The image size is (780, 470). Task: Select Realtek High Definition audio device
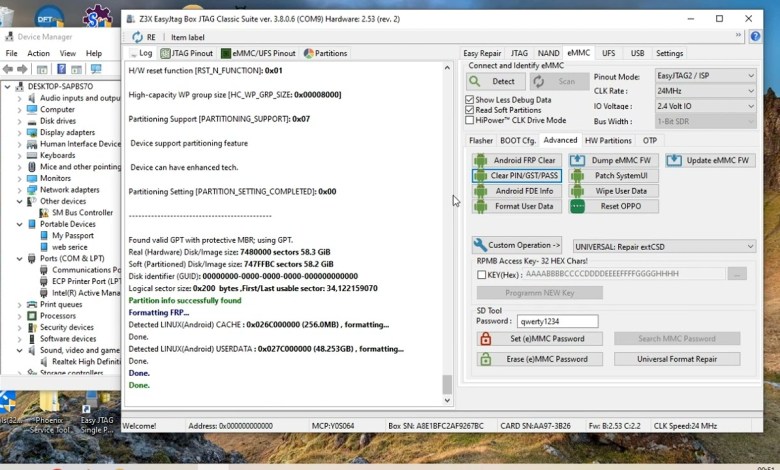86,362
